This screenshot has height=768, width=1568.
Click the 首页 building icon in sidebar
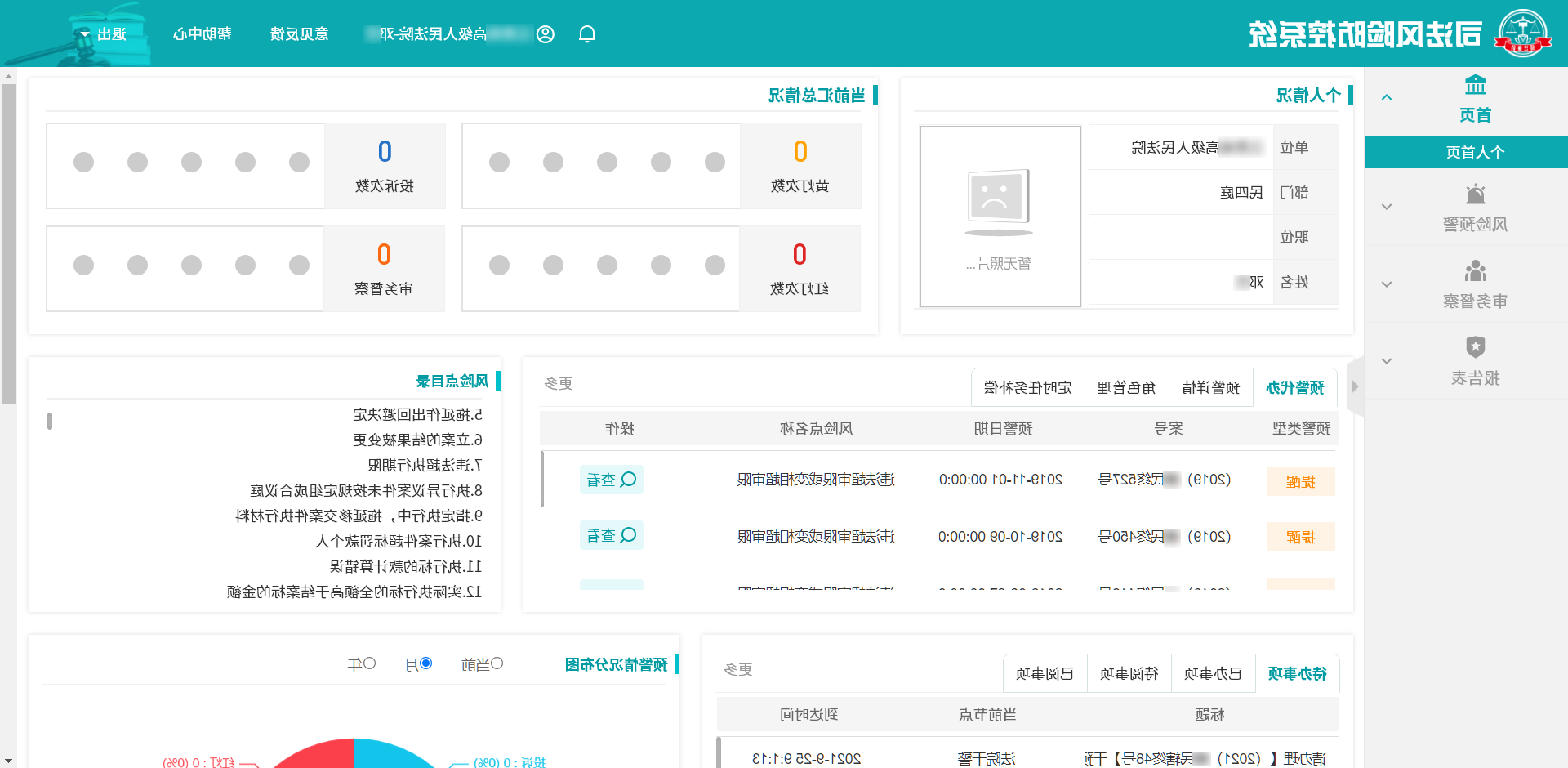(x=1475, y=84)
